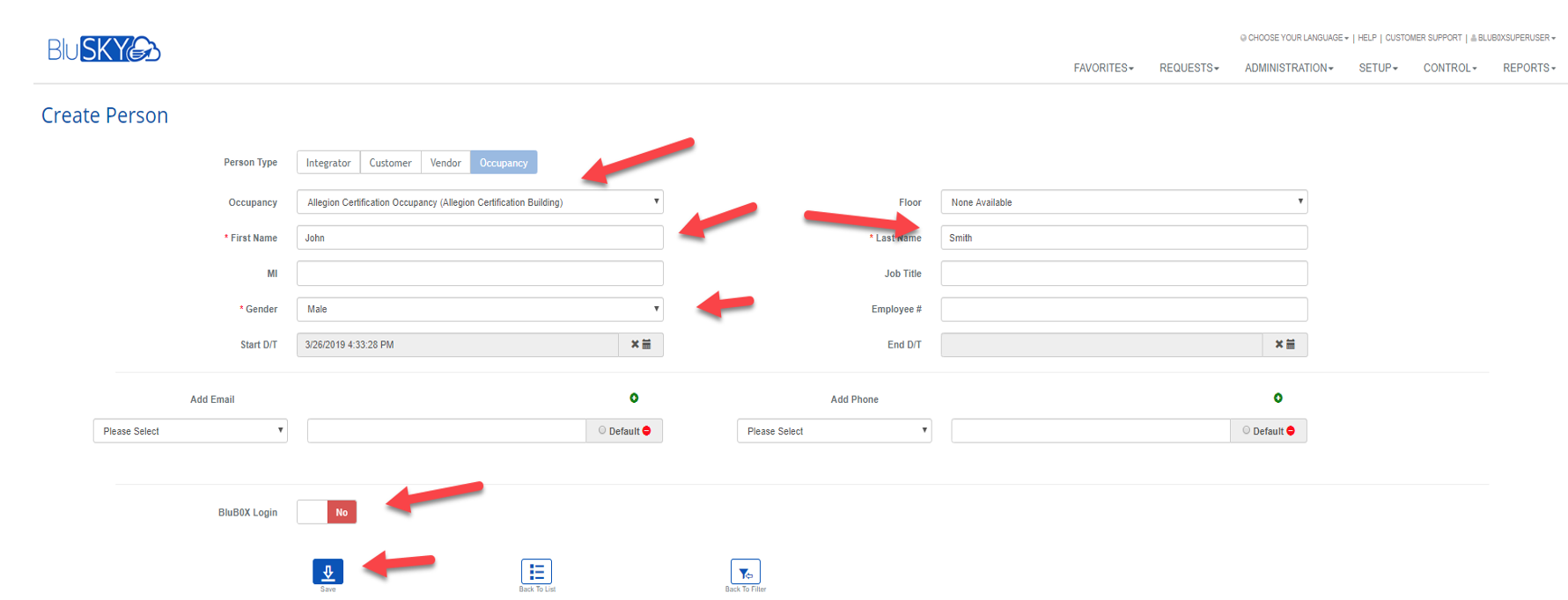This screenshot has width=1568, height=600.
Task: Select the Integrator person type button
Action: 328,163
